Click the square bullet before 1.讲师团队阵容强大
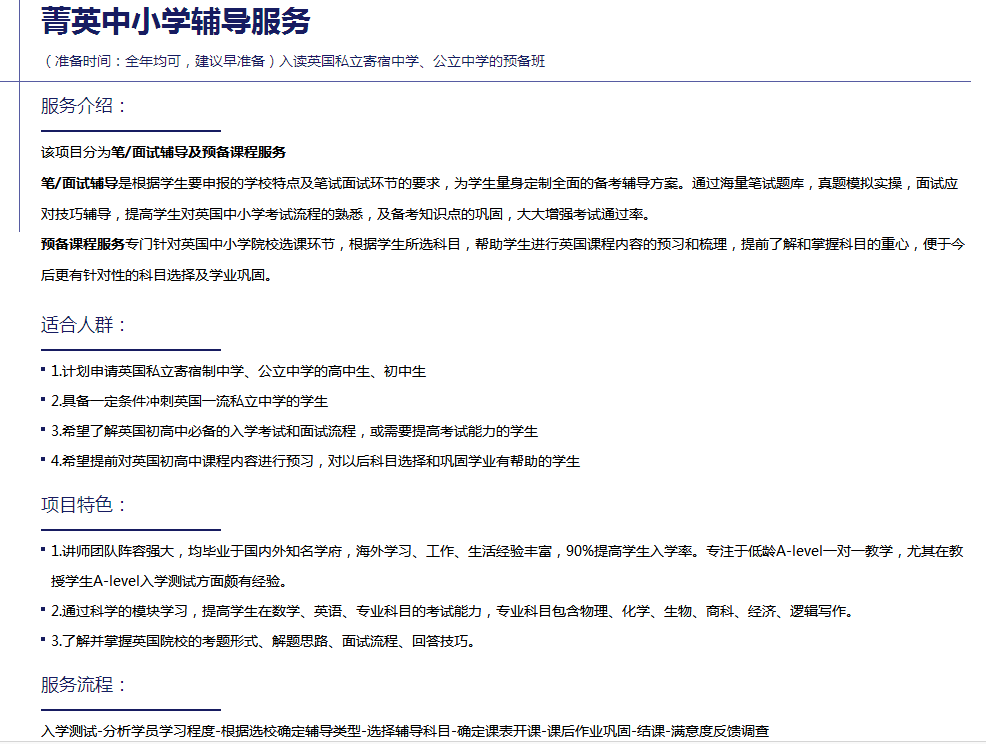This screenshot has width=986, height=744. (x=43, y=549)
